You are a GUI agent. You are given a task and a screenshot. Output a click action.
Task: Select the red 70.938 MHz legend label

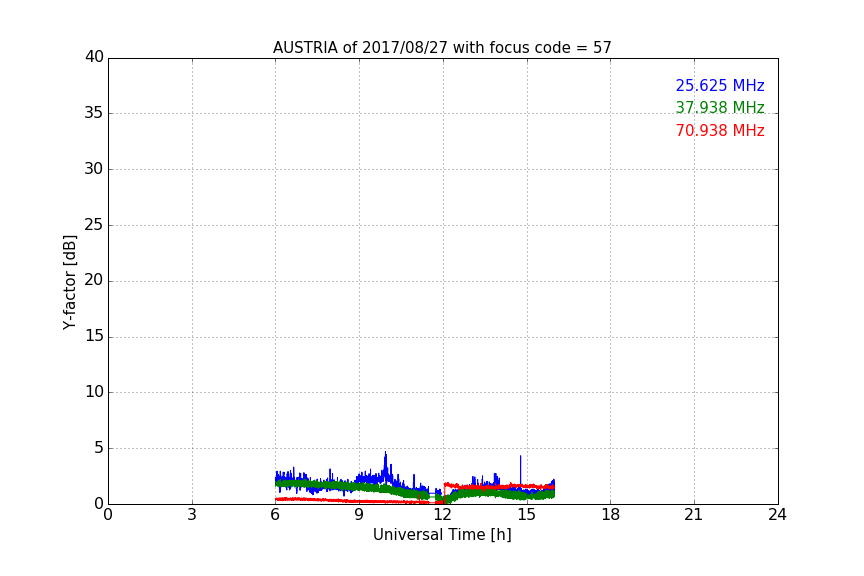point(720,131)
